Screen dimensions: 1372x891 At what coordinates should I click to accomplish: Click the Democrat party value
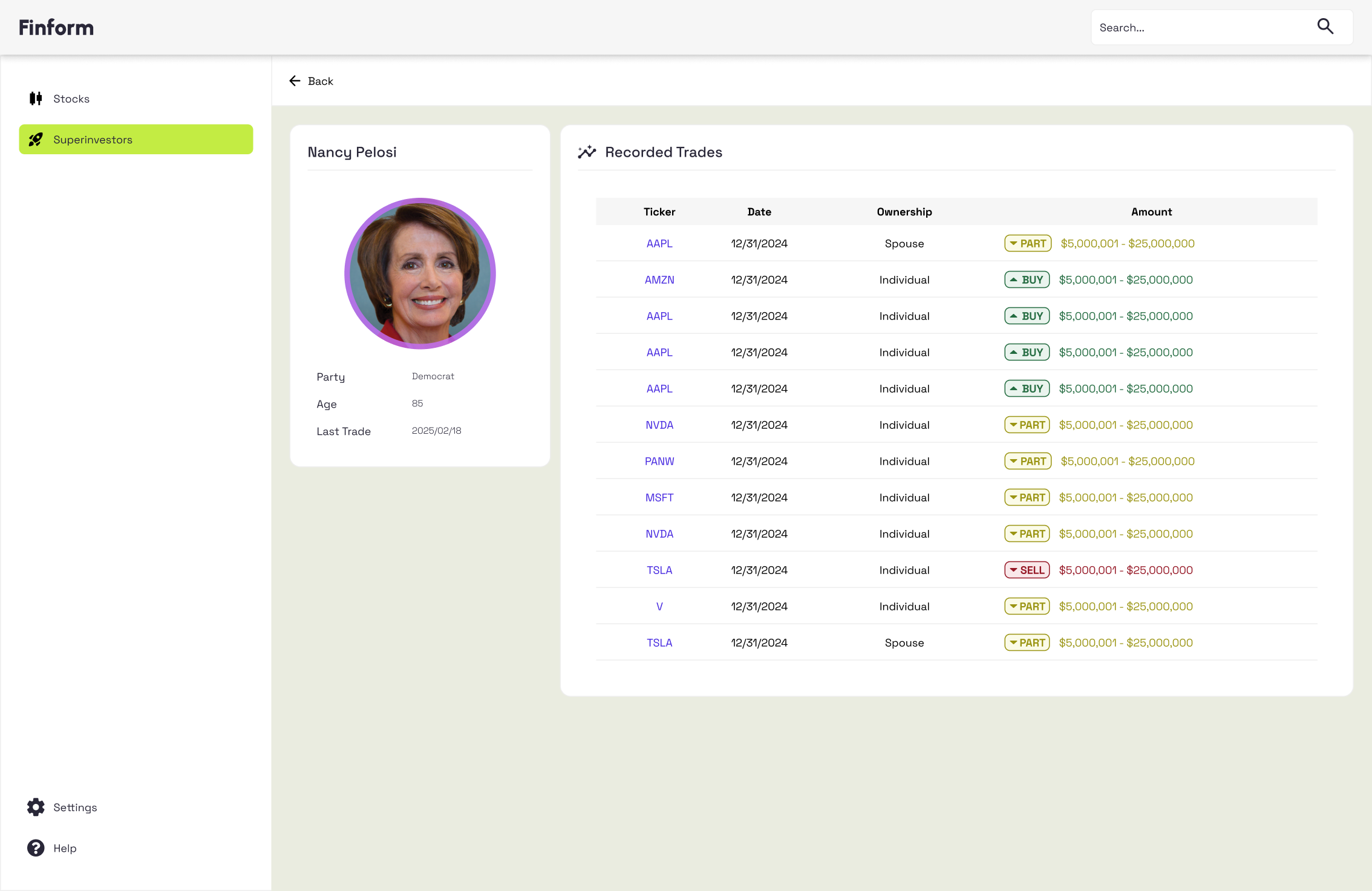(x=433, y=376)
